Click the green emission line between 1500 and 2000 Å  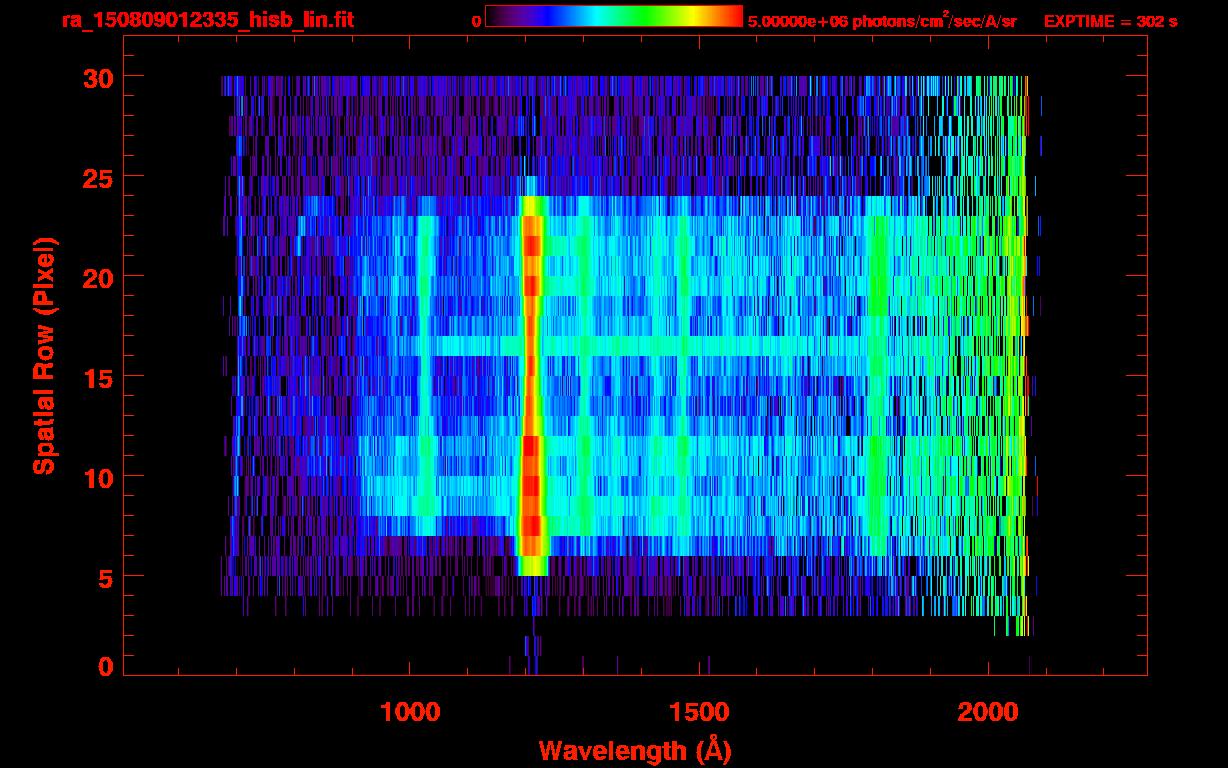(x=878, y=385)
